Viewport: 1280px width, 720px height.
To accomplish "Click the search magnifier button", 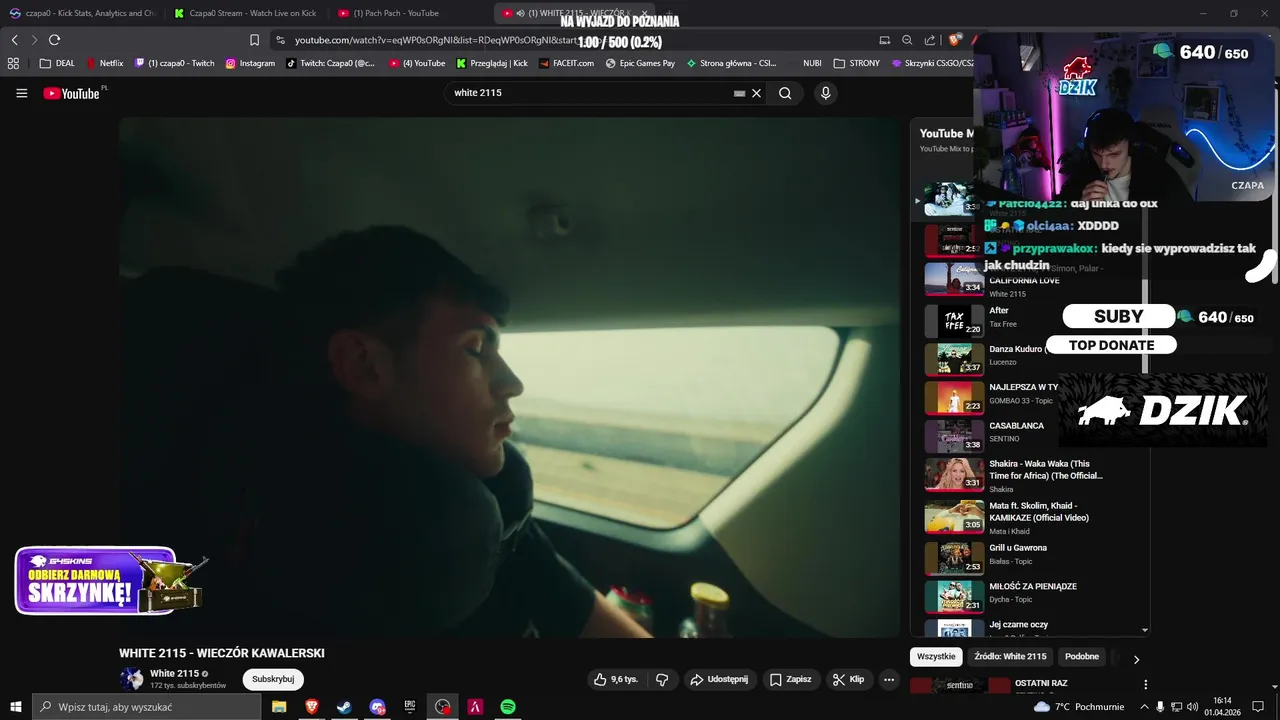I will 785,93.
